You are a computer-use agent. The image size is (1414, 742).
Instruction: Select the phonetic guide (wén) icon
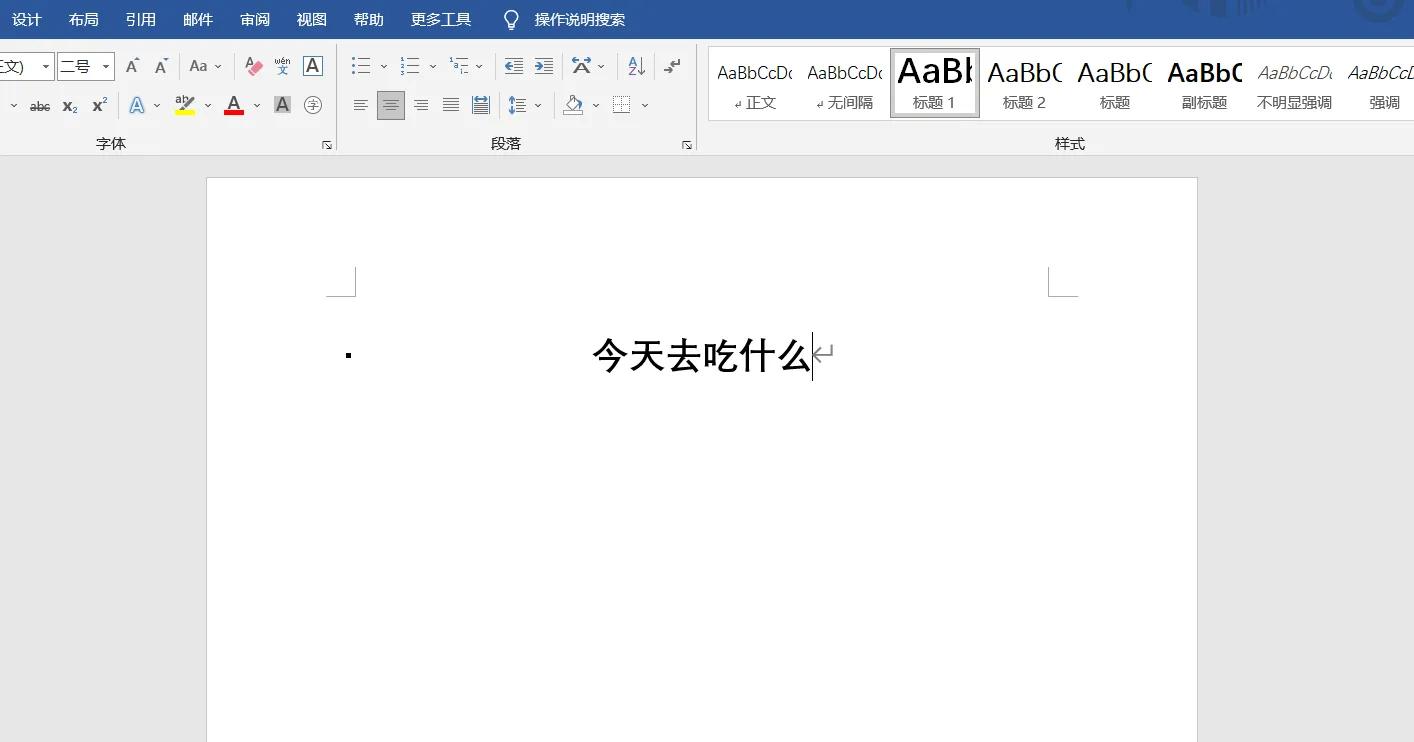(x=281, y=66)
